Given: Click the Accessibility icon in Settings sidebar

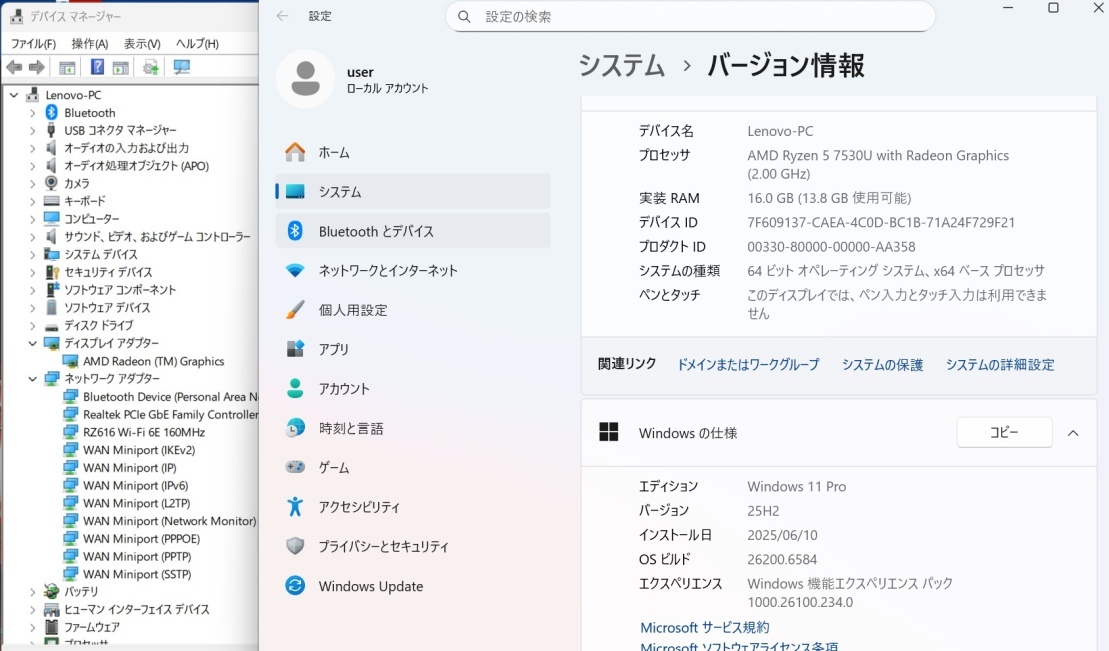Looking at the screenshot, I should click(x=293, y=507).
